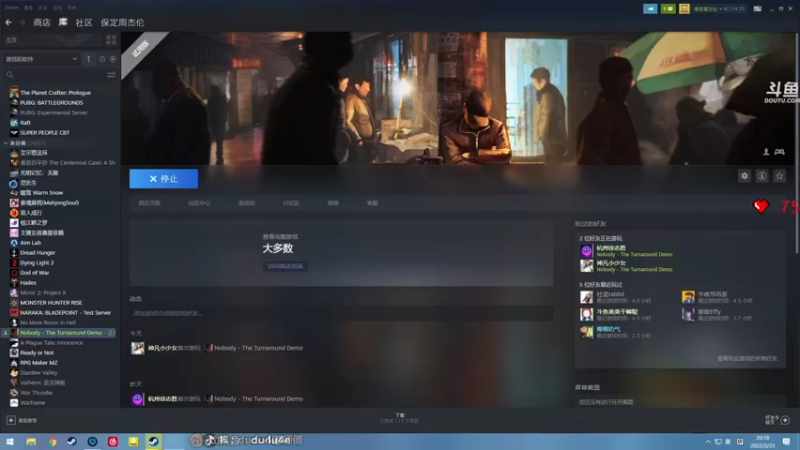This screenshot has height=450, width=800.
Task: Launch File Explorer from the taskbar
Action: point(31,441)
